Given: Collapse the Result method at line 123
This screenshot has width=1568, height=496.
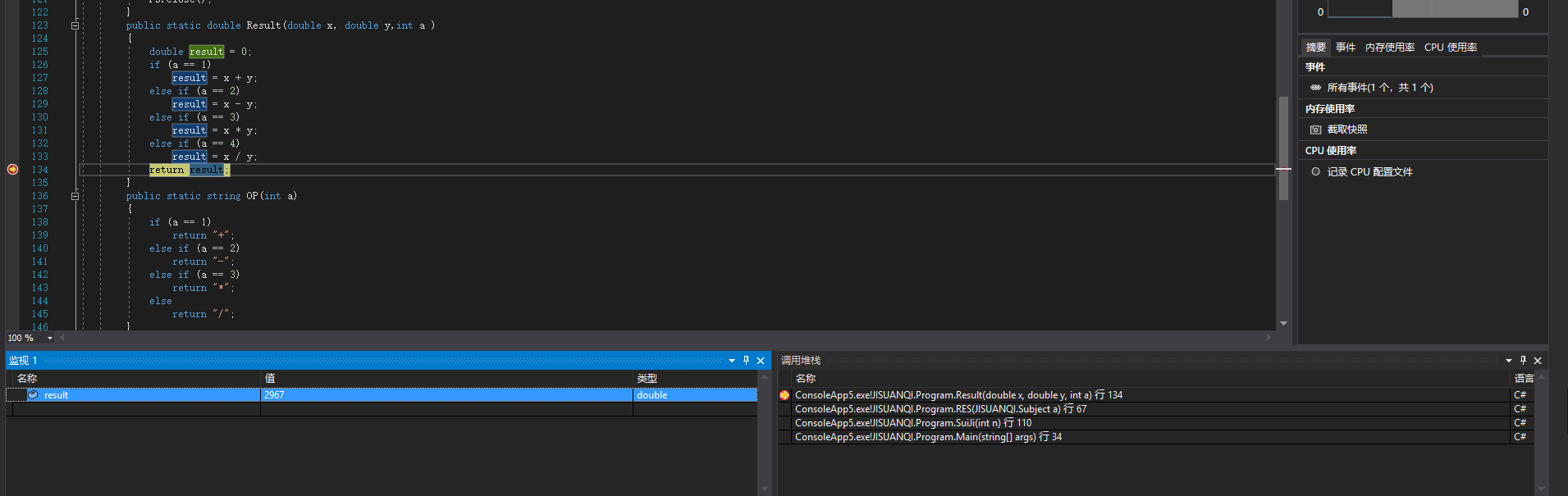Looking at the screenshot, I should (75, 25).
